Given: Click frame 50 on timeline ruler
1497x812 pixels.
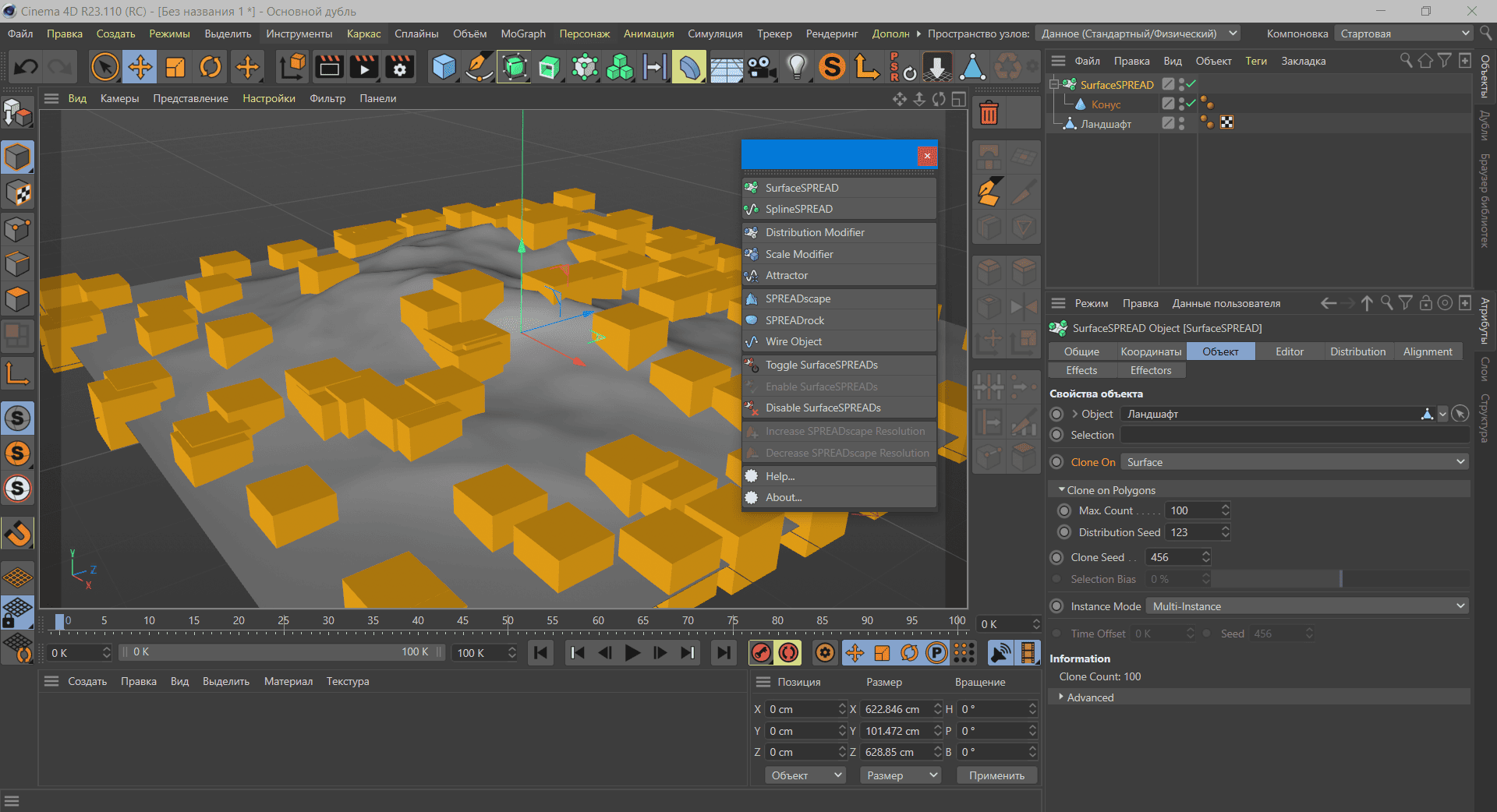Looking at the screenshot, I should [508, 621].
